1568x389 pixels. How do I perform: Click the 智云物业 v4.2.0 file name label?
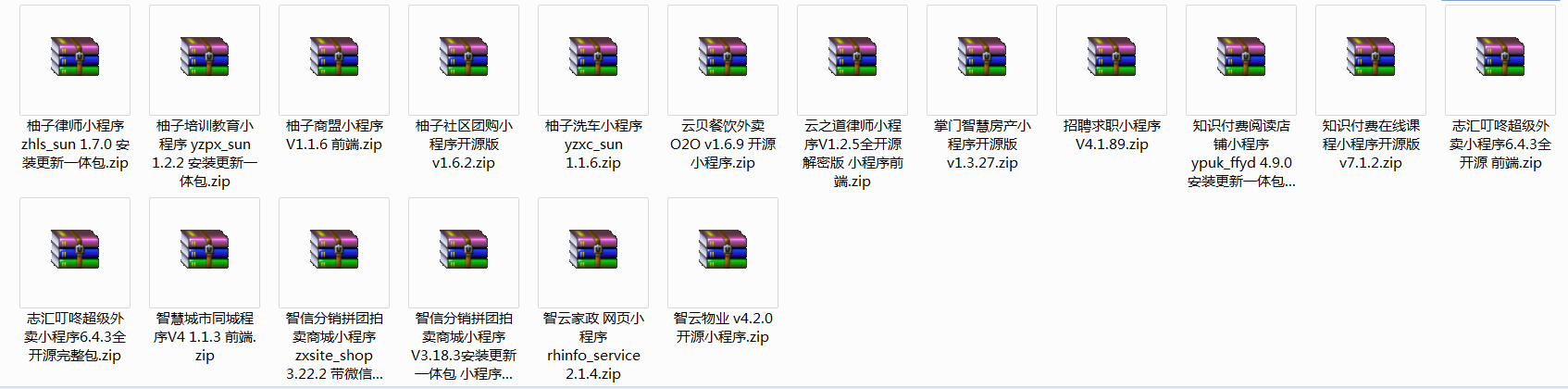click(x=723, y=328)
